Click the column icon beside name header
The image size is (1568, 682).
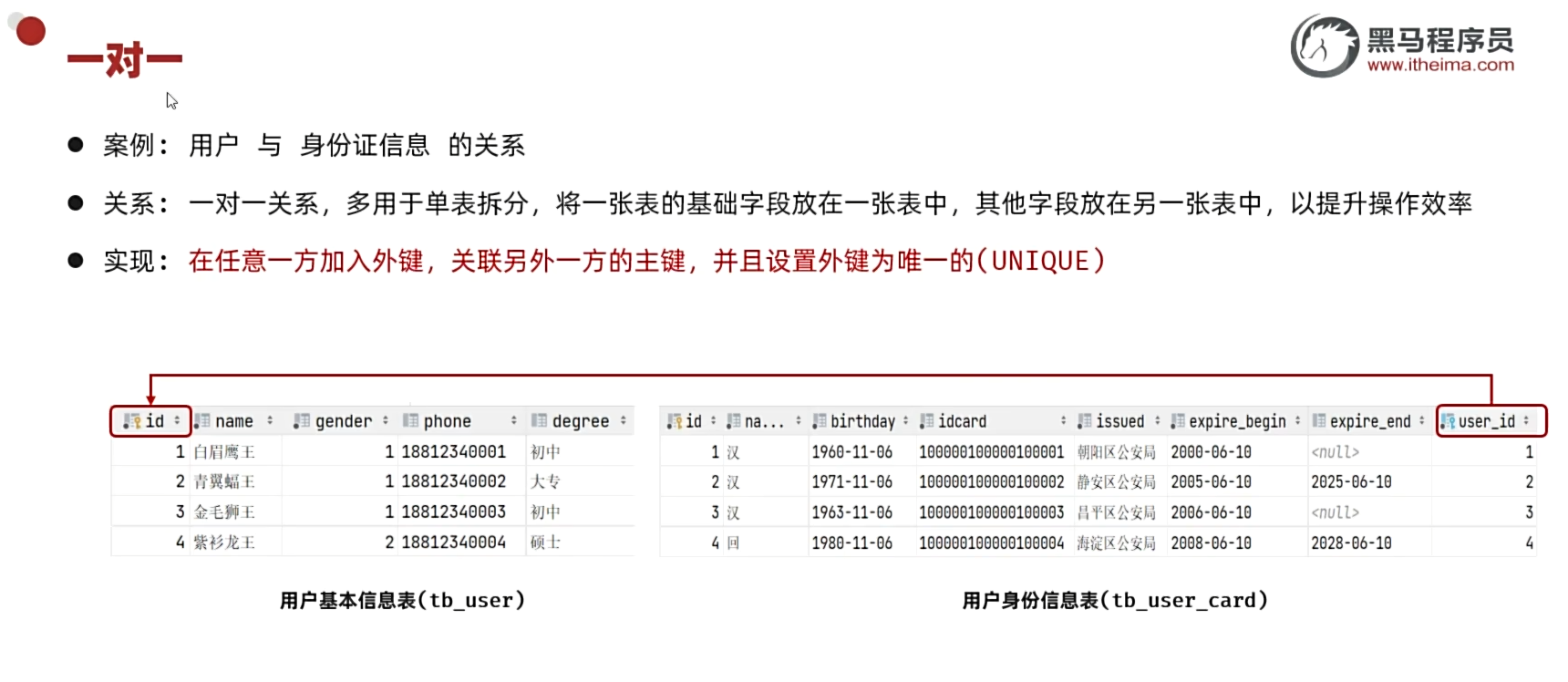(x=202, y=421)
